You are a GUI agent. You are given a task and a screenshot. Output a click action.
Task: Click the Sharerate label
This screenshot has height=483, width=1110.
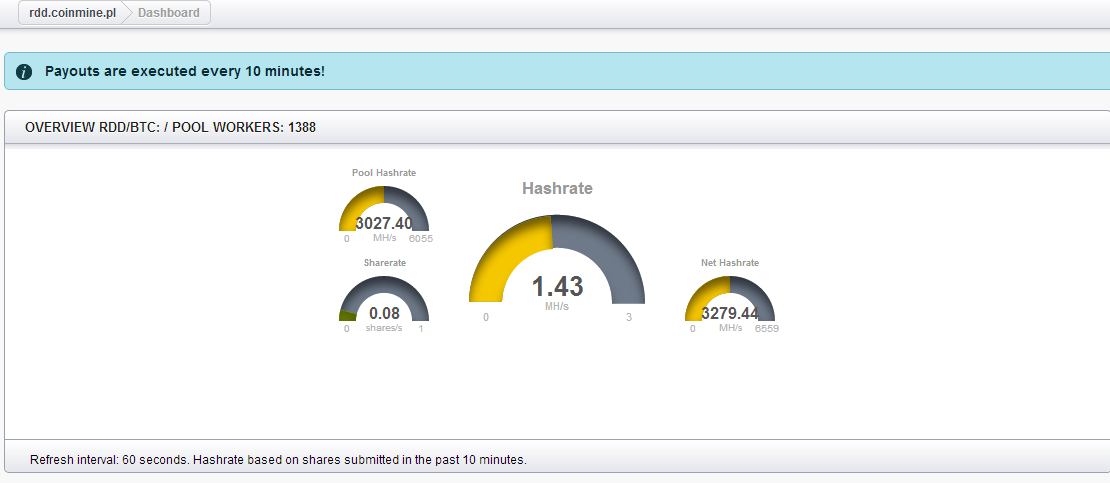384,263
